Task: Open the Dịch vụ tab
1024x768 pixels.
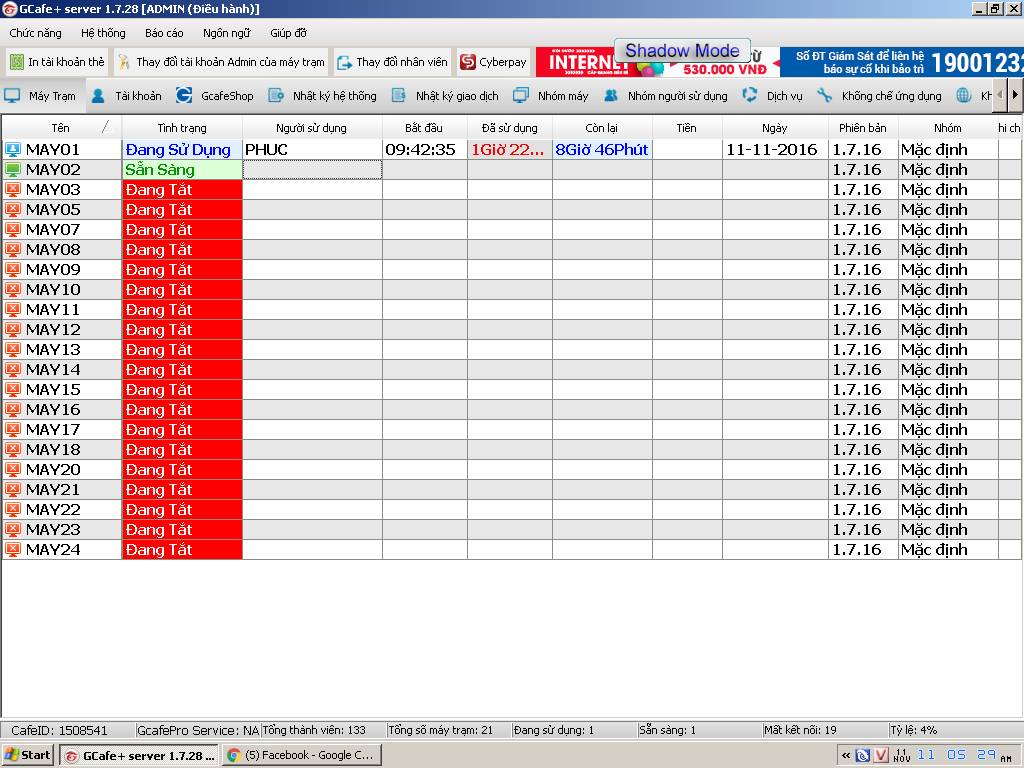Action: pyautogui.click(x=773, y=96)
